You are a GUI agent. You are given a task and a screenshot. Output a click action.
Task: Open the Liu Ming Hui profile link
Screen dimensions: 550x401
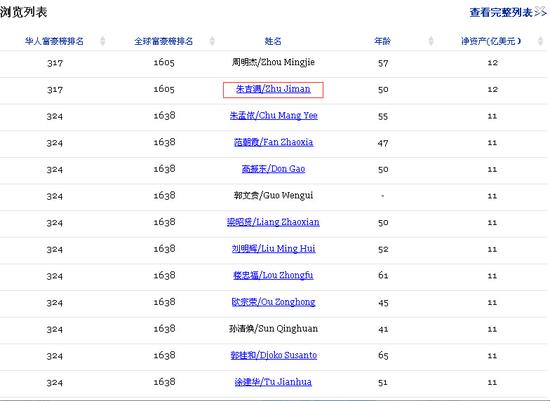(274, 249)
